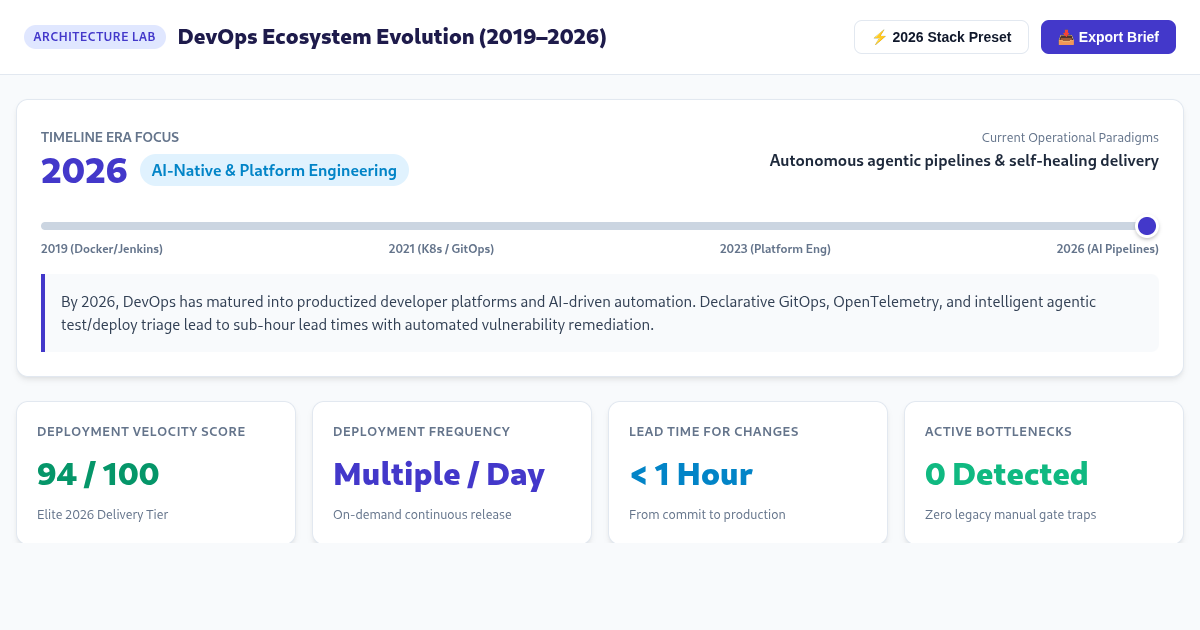Jump to 2023 (Platform Eng) marker
The height and width of the screenshot is (630, 1200).
775,249
